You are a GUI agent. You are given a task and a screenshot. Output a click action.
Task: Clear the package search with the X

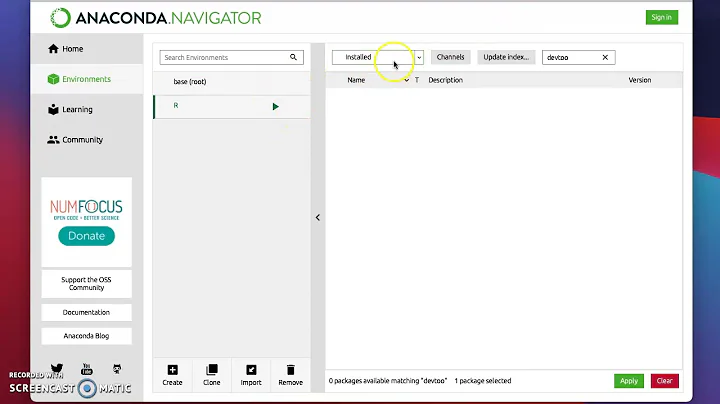(605, 57)
